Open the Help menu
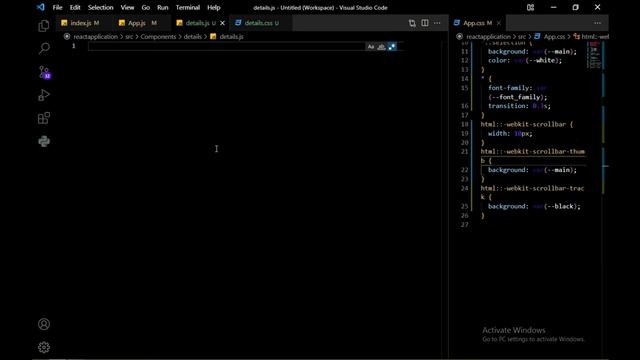This screenshot has width=640, height=360. (x=213, y=7)
